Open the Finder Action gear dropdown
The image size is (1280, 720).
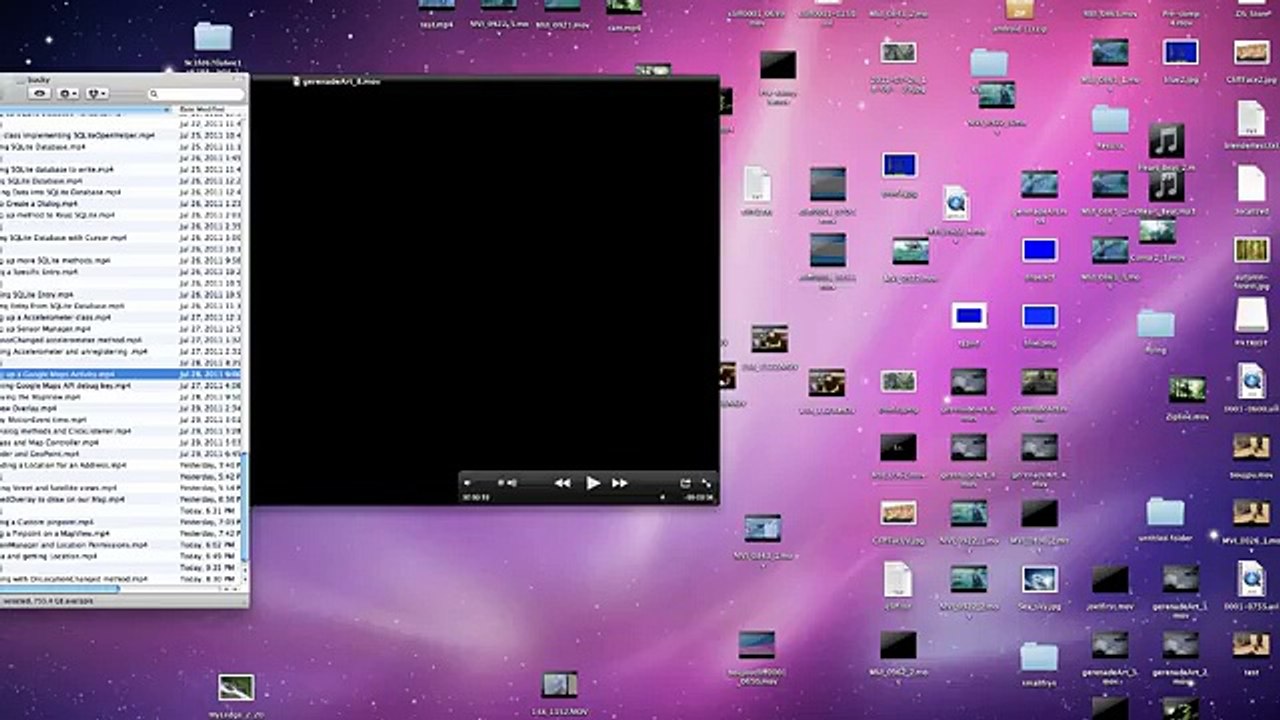(68, 93)
